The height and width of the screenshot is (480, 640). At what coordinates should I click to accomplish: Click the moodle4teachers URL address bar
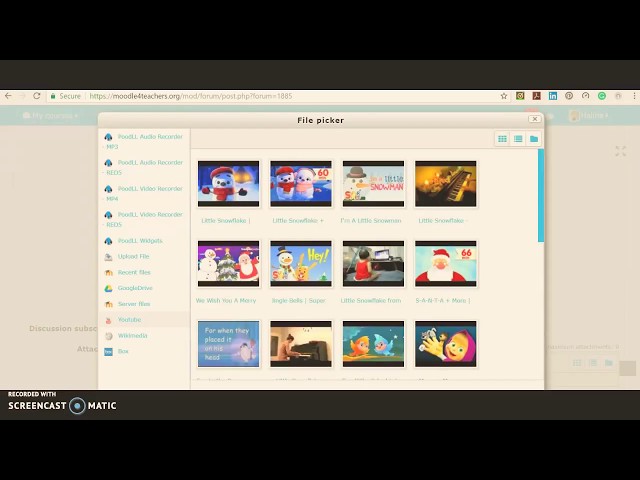tap(191, 96)
